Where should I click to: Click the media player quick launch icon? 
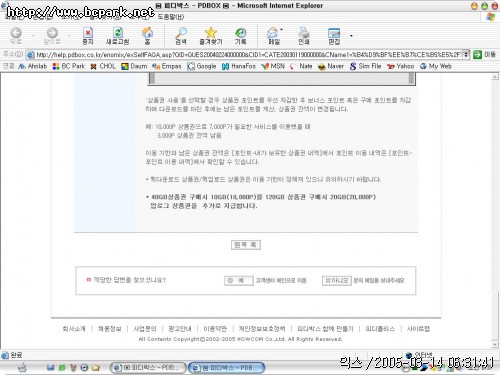coord(84,368)
